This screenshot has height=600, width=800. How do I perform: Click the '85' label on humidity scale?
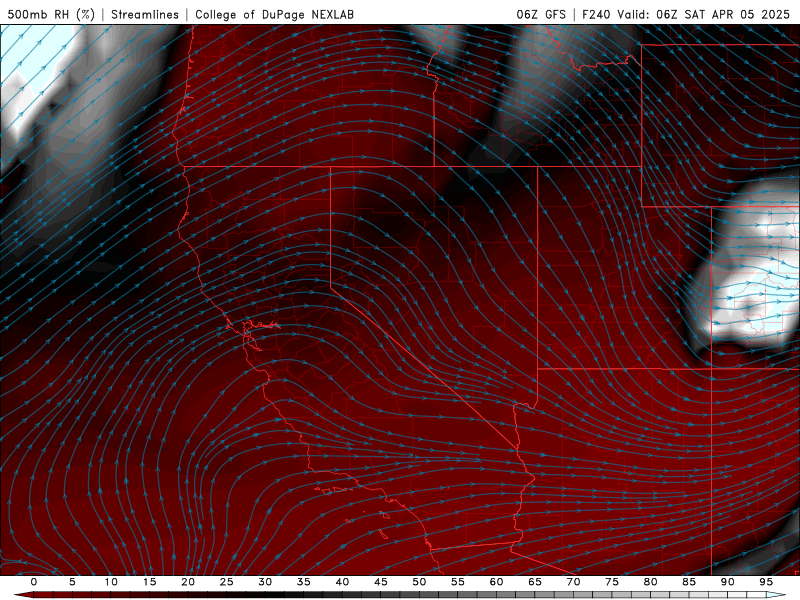[x=689, y=582]
